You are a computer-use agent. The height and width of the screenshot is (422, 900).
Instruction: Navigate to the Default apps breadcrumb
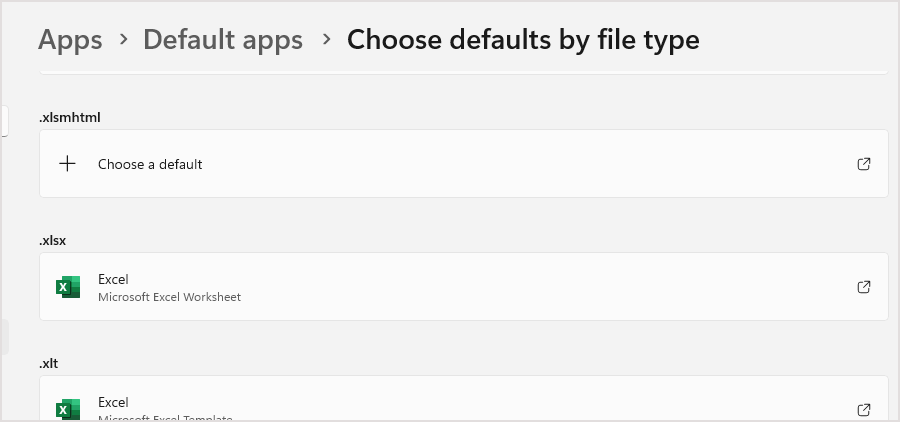click(x=223, y=40)
